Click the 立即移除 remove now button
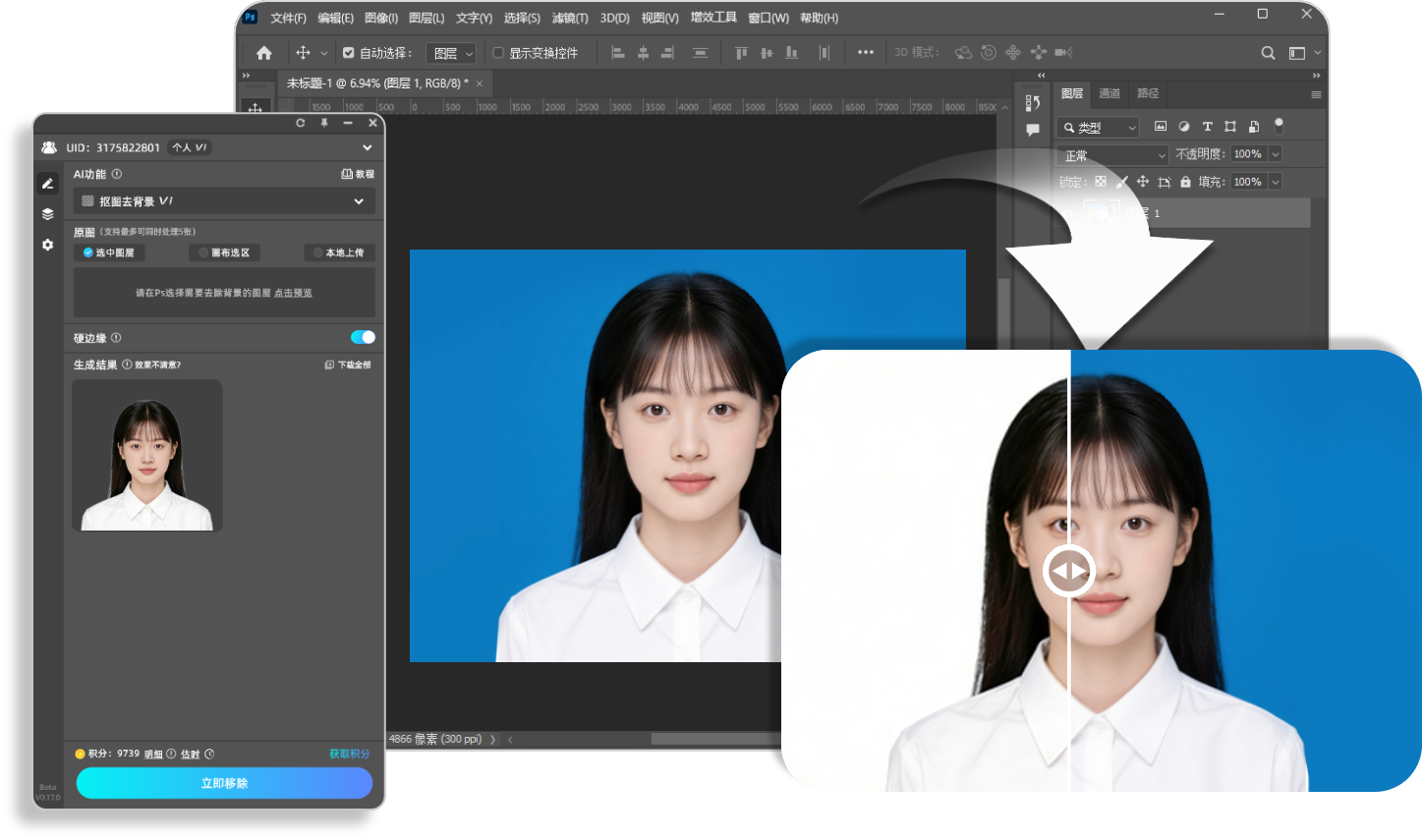1422x840 pixels. point(224,783)
